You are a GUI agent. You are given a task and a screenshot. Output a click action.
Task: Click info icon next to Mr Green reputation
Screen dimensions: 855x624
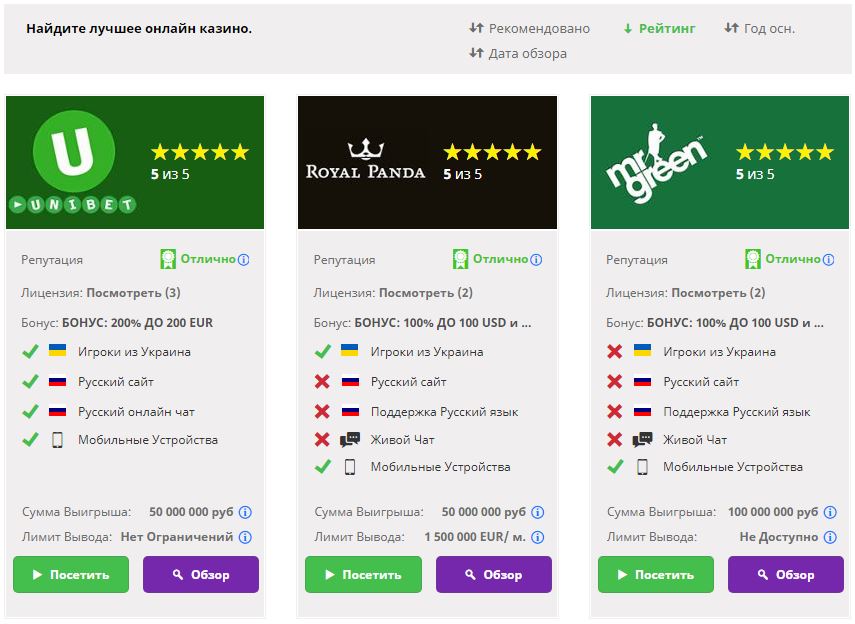click(x=828, y=260)
